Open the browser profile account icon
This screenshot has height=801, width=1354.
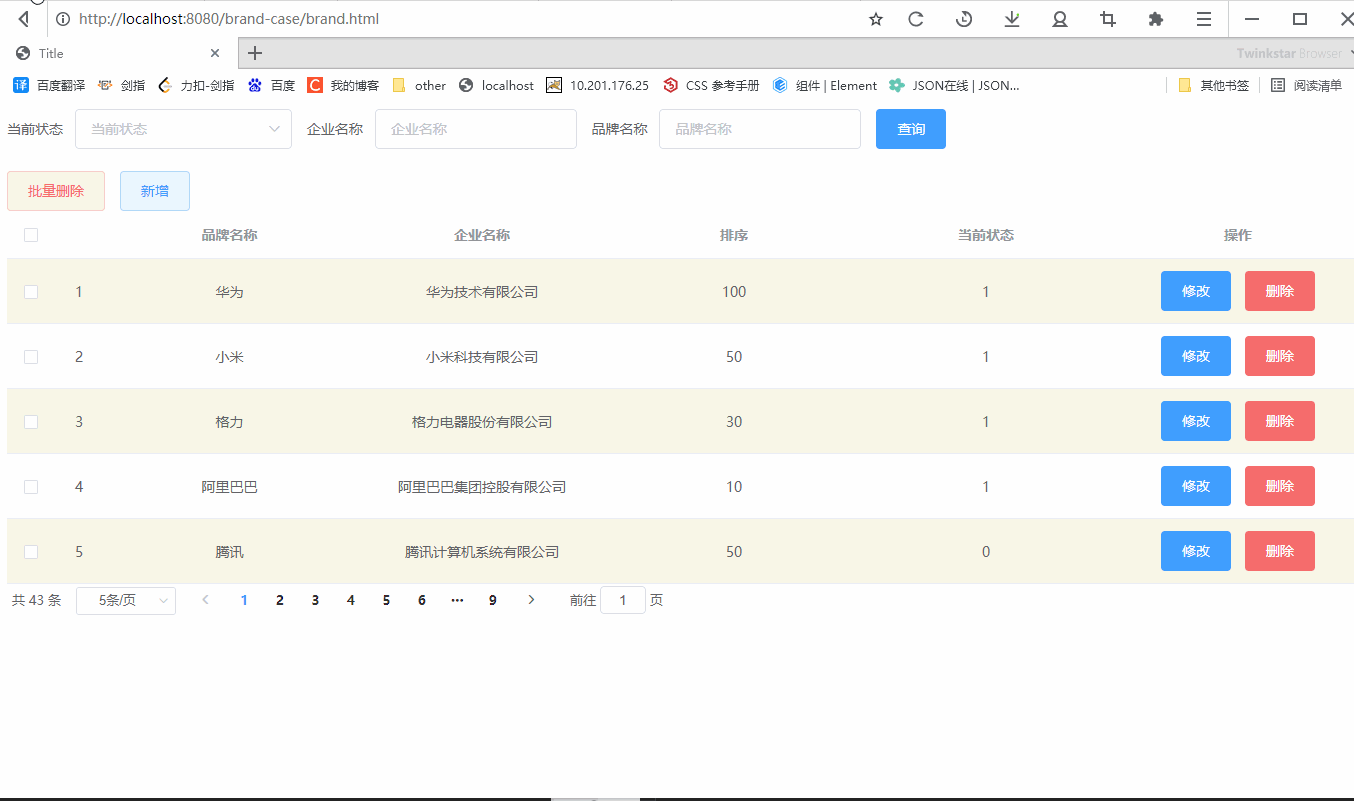1059,18
